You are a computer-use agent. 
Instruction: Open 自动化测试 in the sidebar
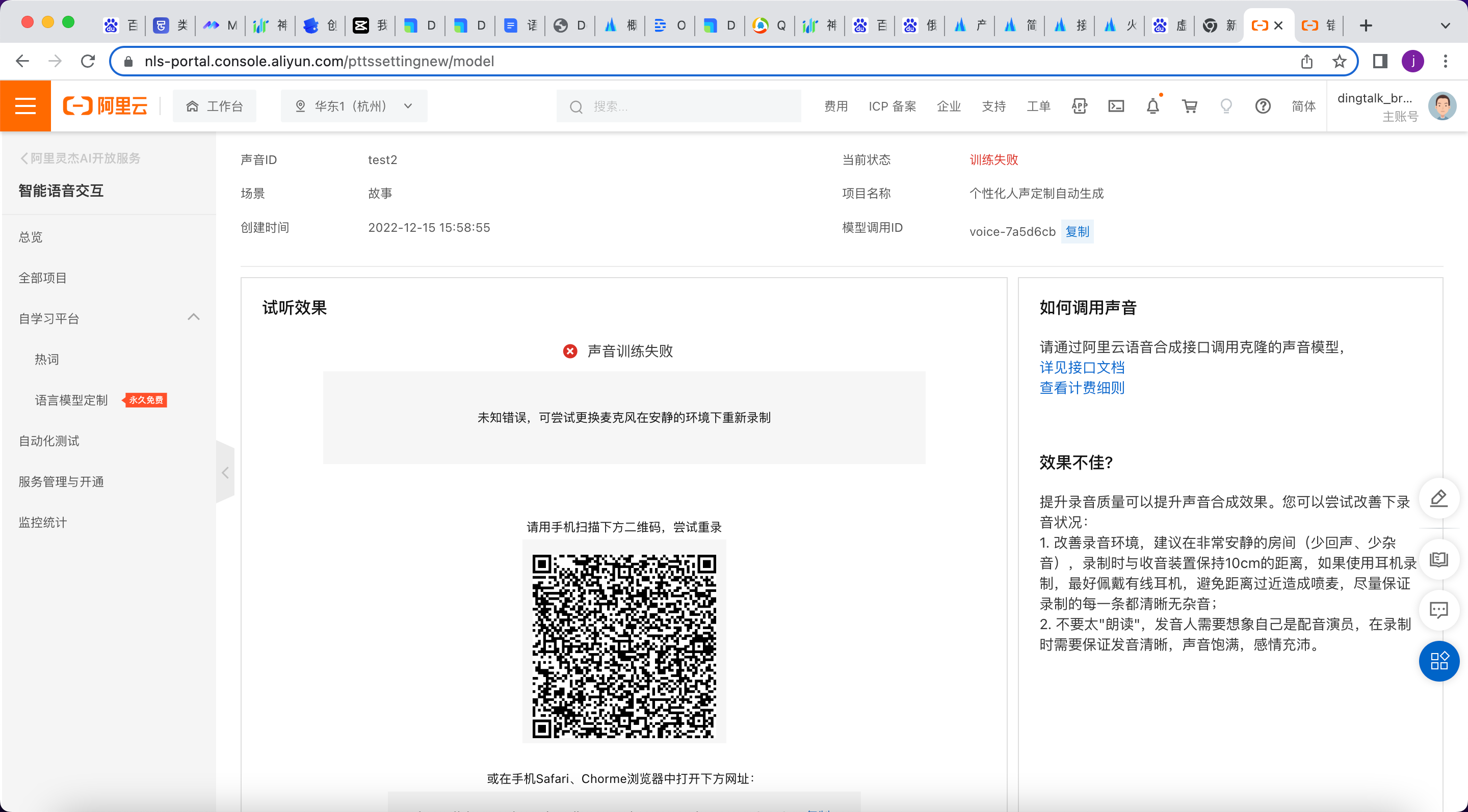pyautogui.click(x=49, y=441)
